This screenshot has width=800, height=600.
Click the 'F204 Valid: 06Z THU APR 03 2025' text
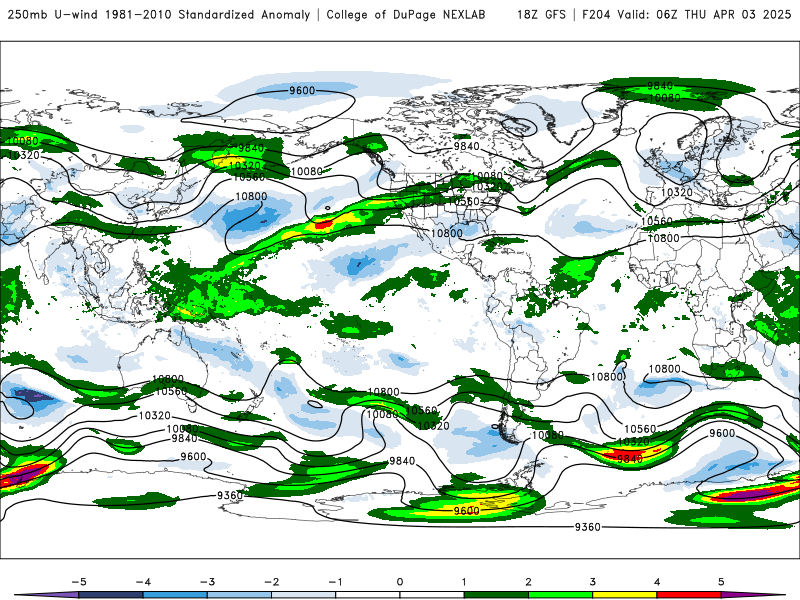click(686, 15)
